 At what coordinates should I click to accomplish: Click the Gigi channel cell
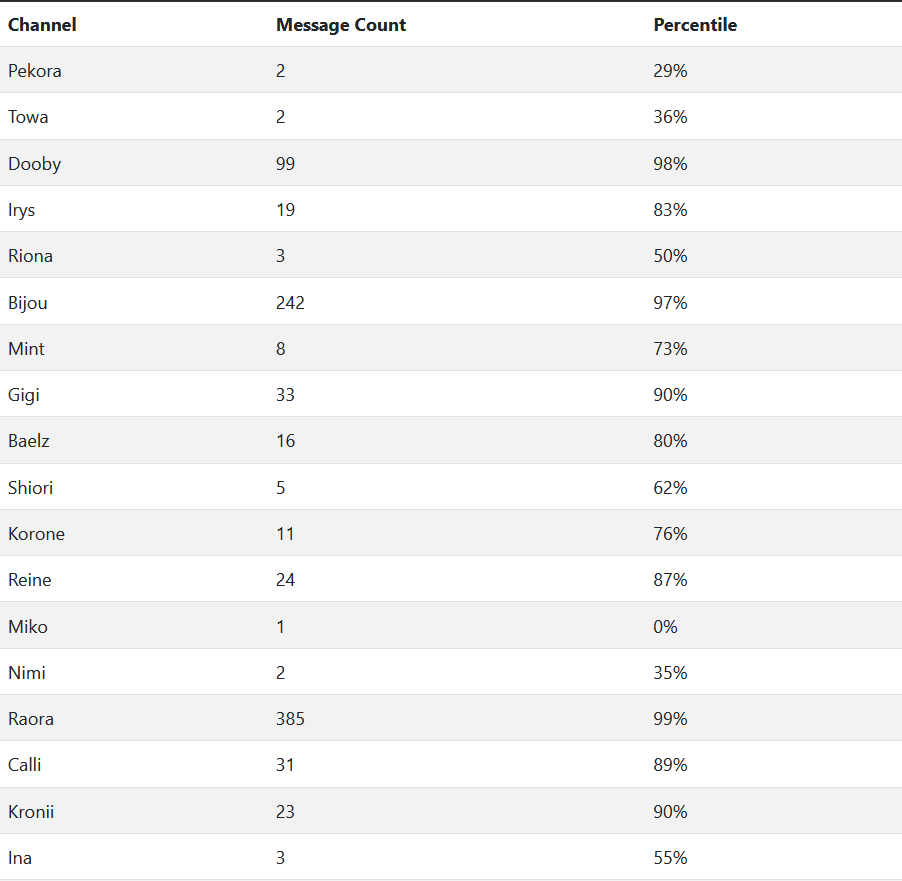(x=24, y=395)
